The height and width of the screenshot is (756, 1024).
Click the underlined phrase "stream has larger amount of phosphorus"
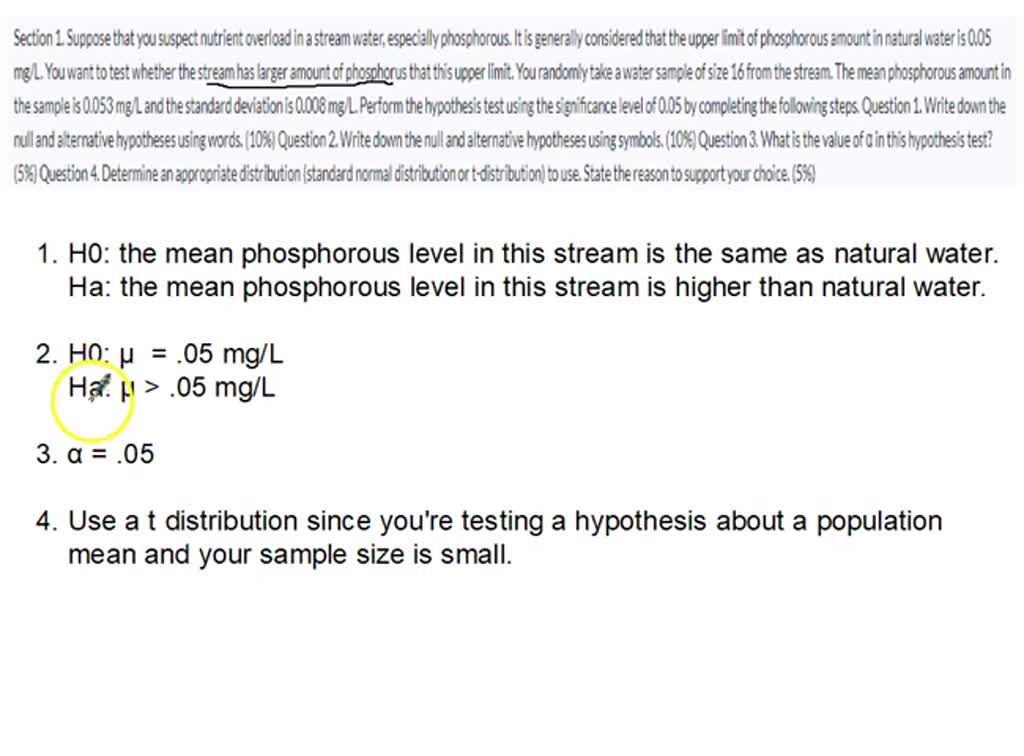coord(295,73)
